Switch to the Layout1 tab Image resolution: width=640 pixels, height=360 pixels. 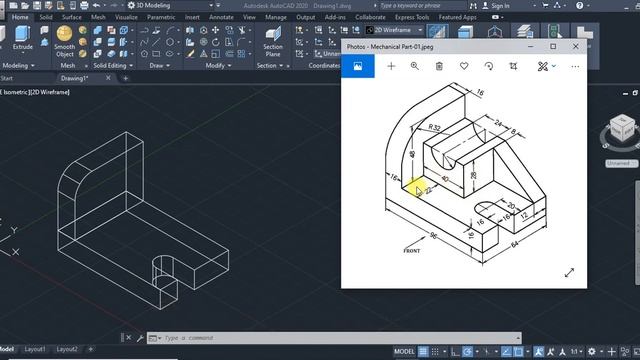click(35, 349)
